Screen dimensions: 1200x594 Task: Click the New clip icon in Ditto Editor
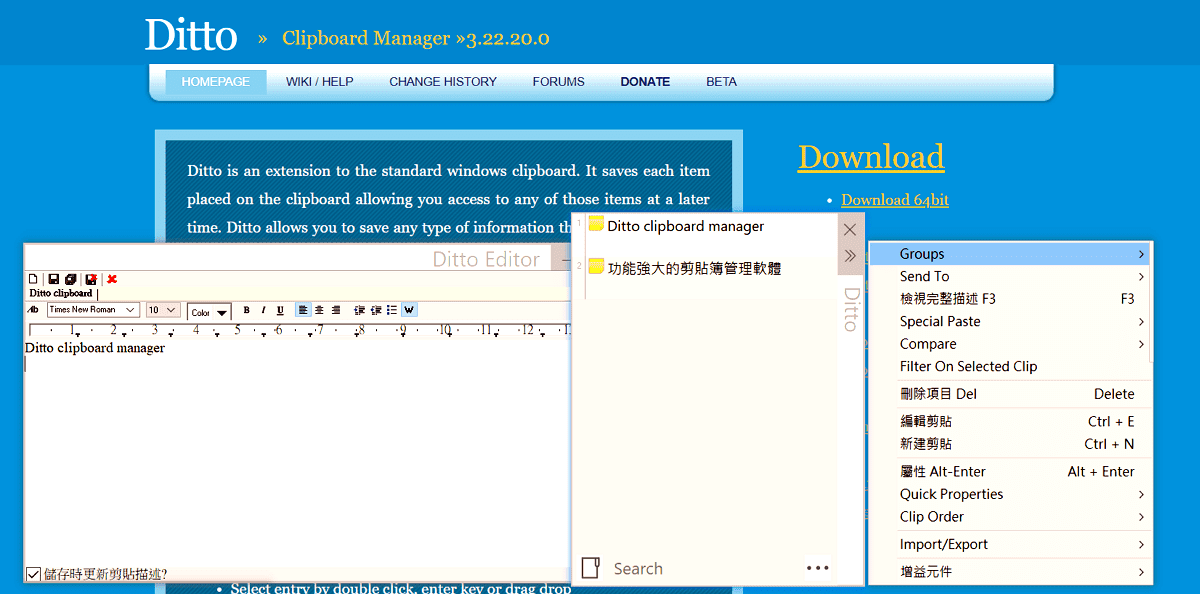point(32,279)
